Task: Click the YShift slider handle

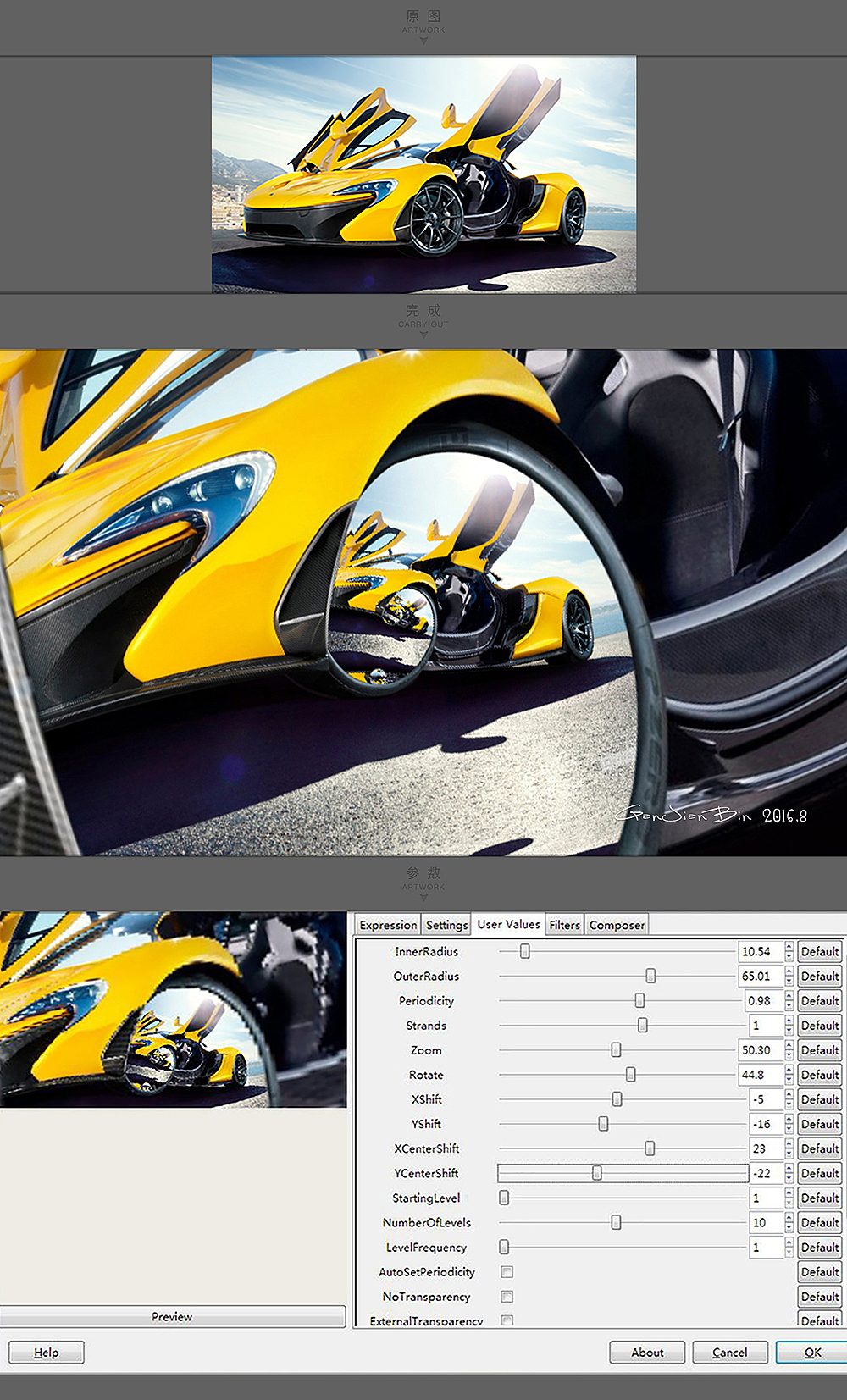Action: 603,1123
